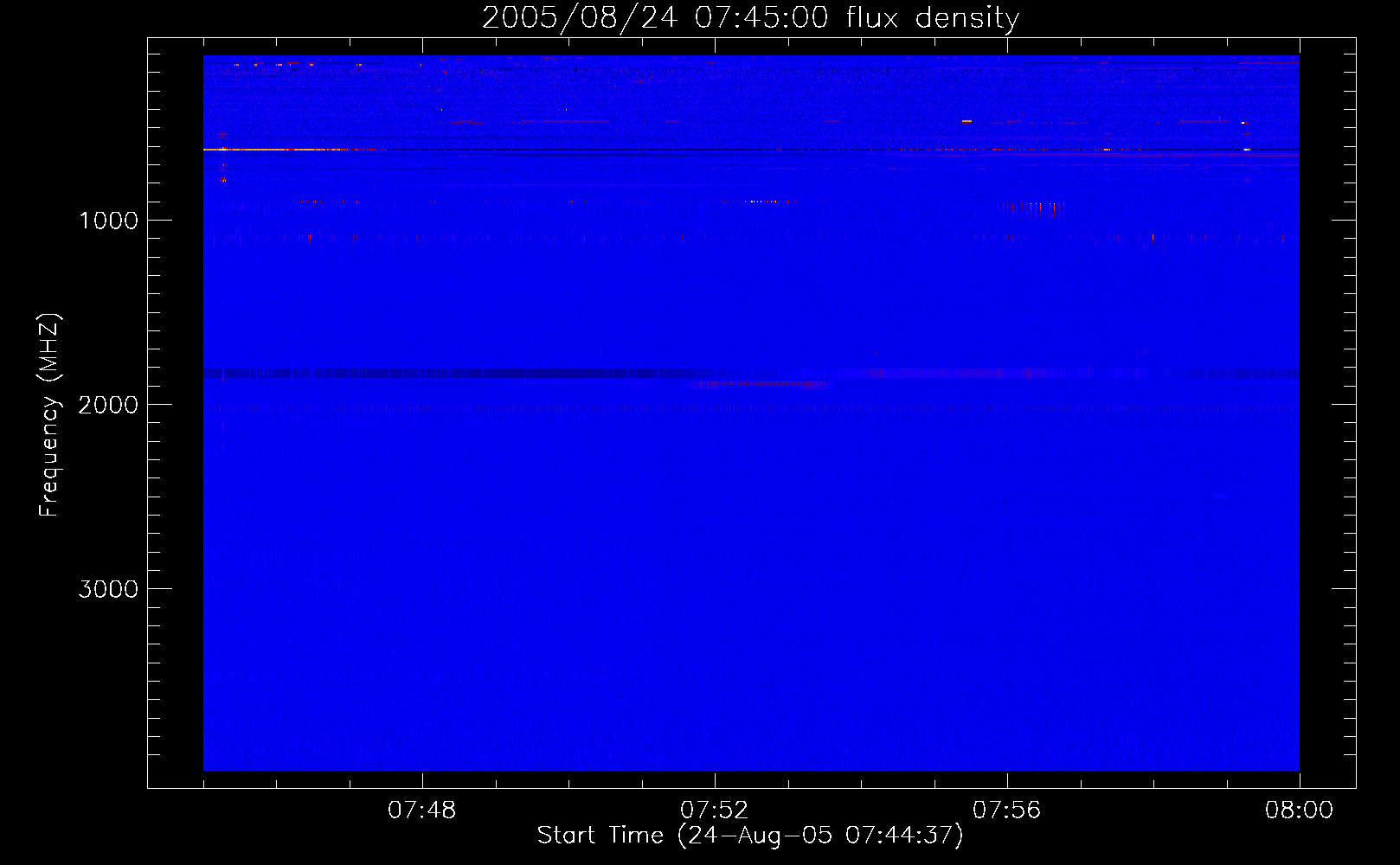Click the x-axis tick mark above 07:52
The image size is (1400, 865).
pos(715,781)
